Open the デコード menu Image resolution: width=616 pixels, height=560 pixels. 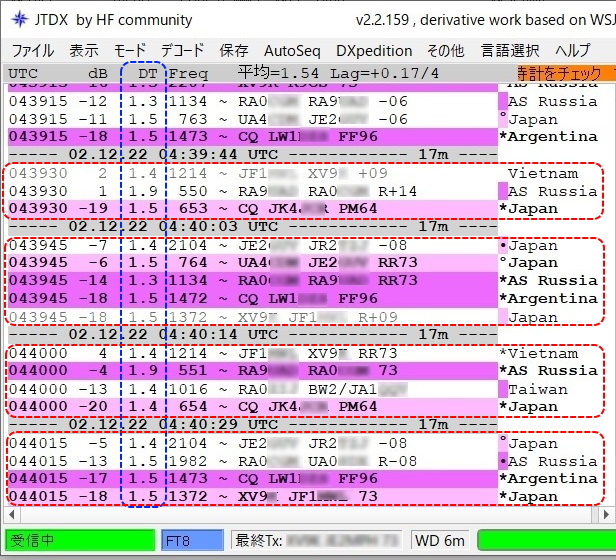tap(183, 51)
